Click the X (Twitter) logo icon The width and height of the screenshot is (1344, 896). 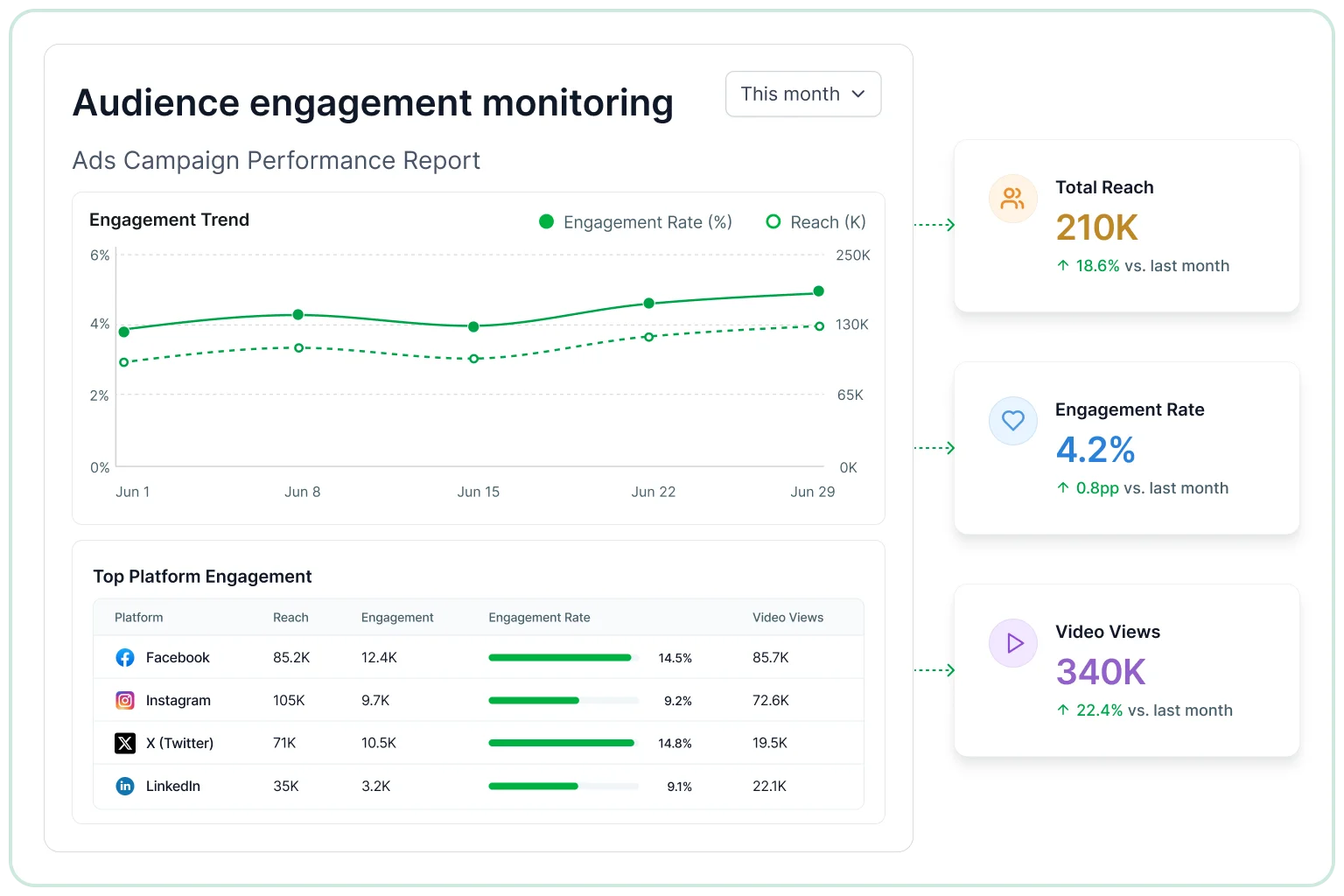pos(125,743)
